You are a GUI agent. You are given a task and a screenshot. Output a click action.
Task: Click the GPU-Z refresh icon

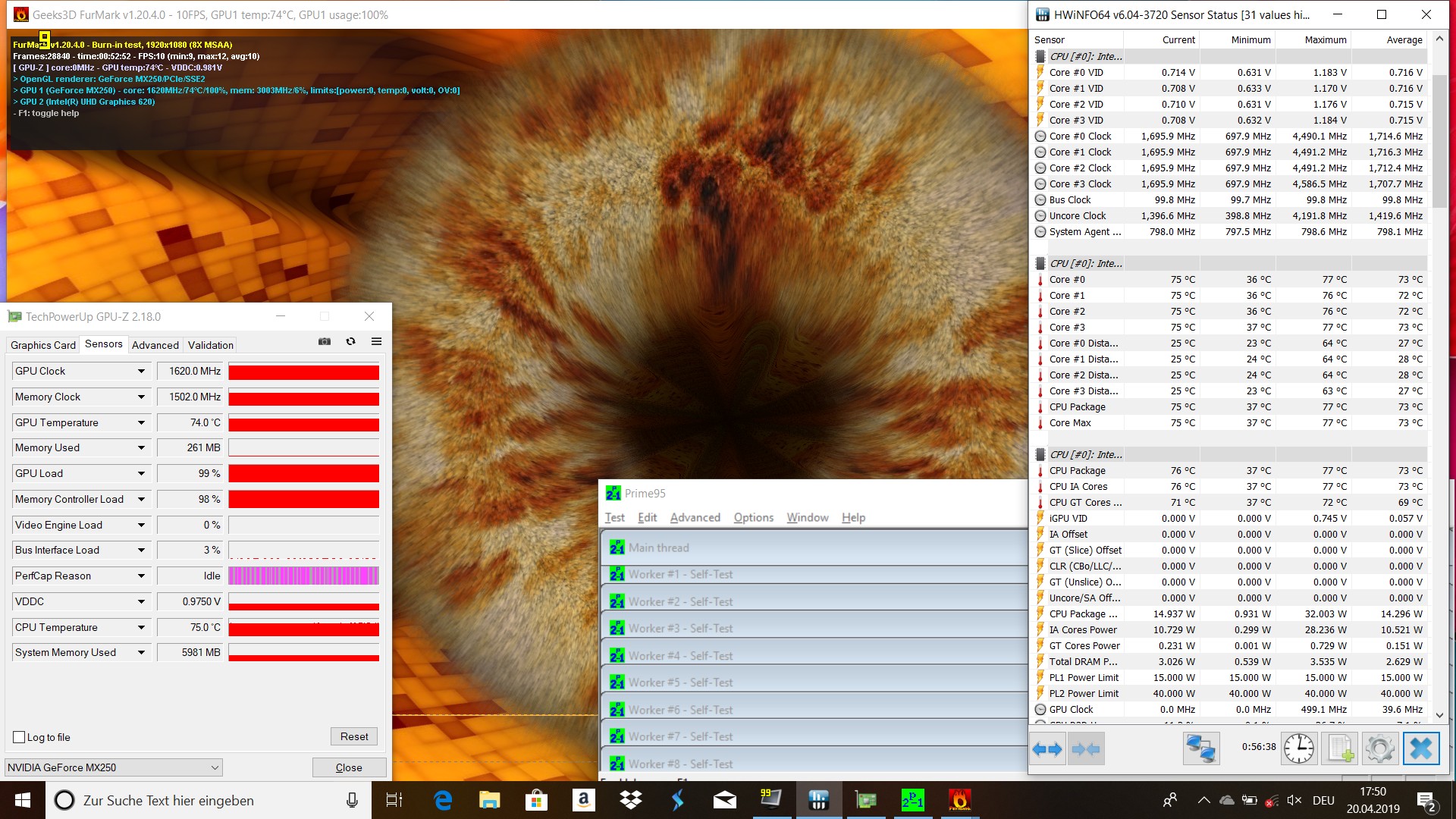350,342
